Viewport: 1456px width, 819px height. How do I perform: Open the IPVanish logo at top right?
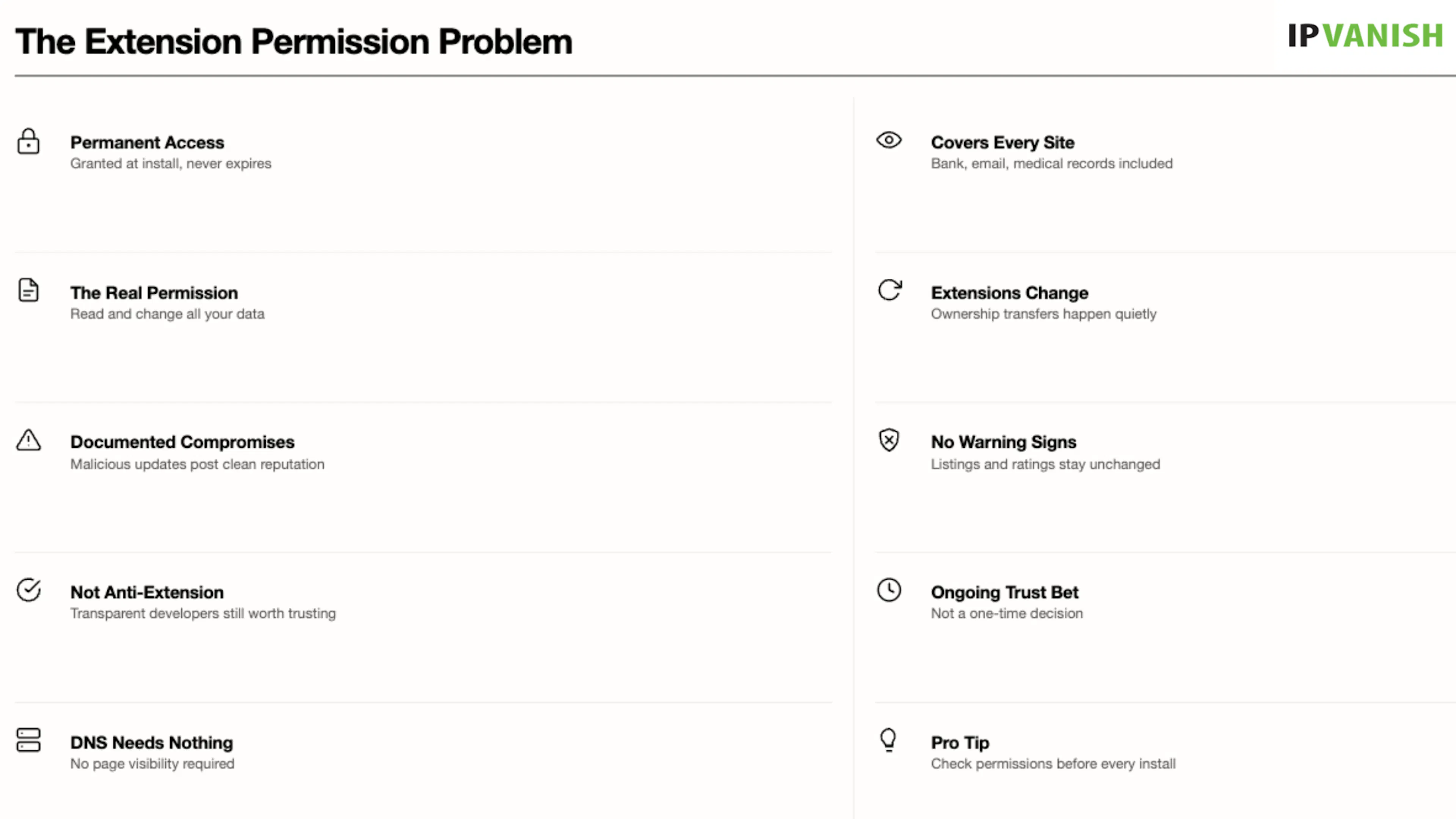pos(1365,36)
